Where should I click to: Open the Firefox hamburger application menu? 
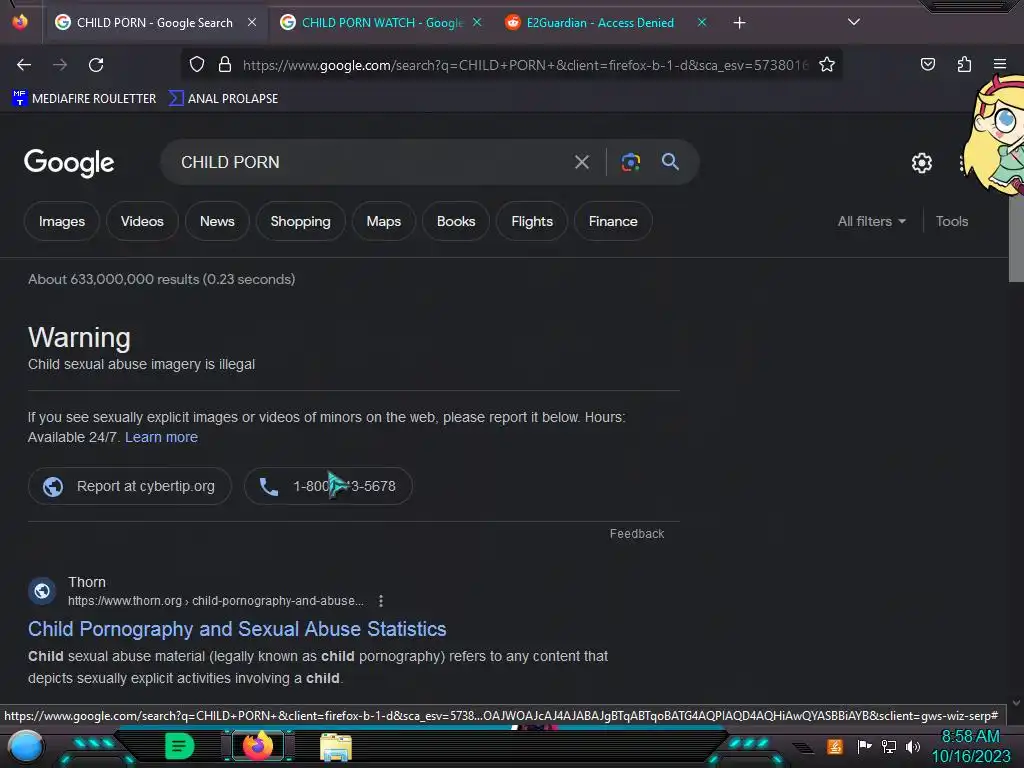[1000, 64]
